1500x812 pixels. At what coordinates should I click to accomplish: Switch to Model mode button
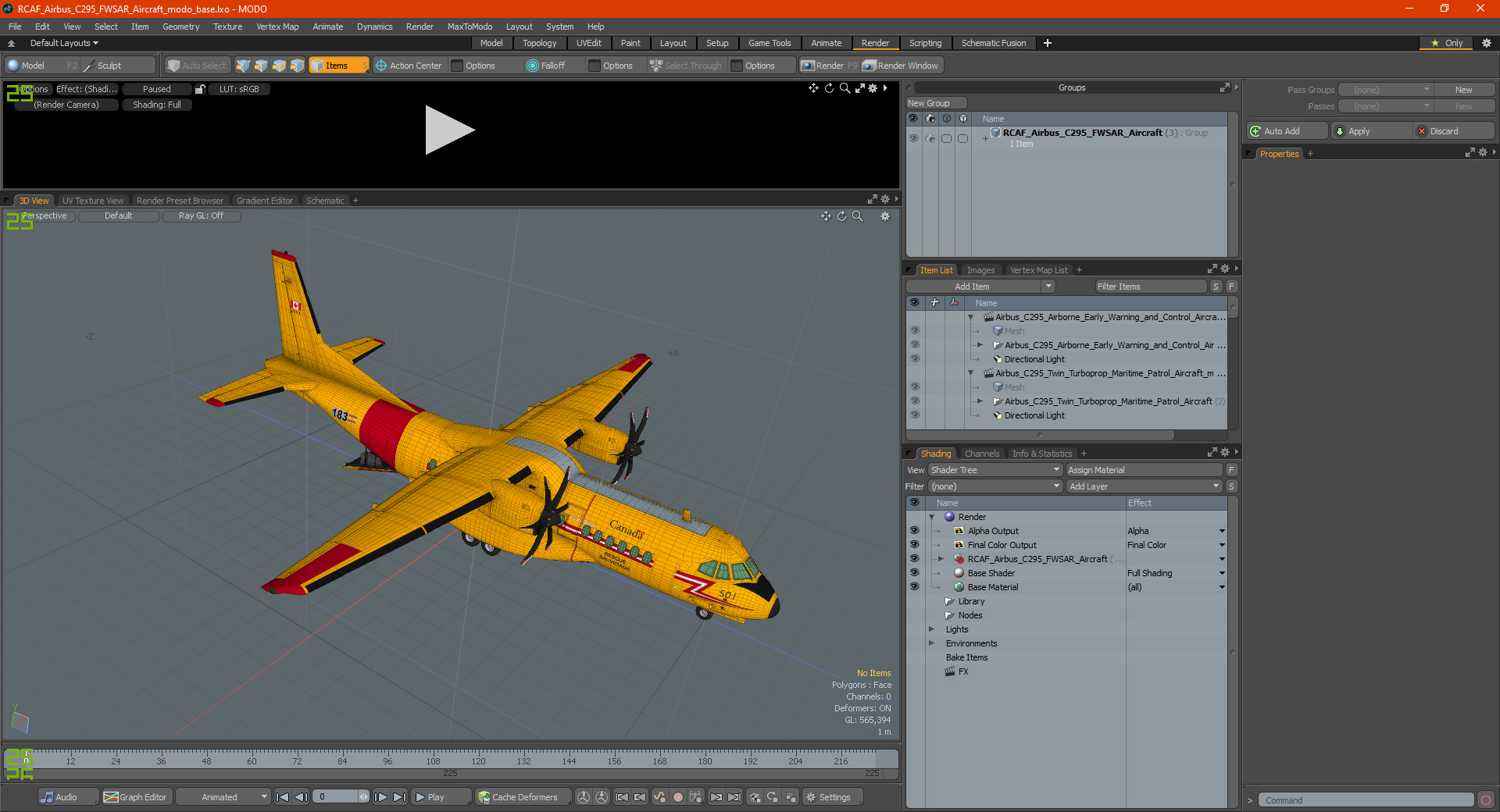pyautogui.click(x=33, y=66)
